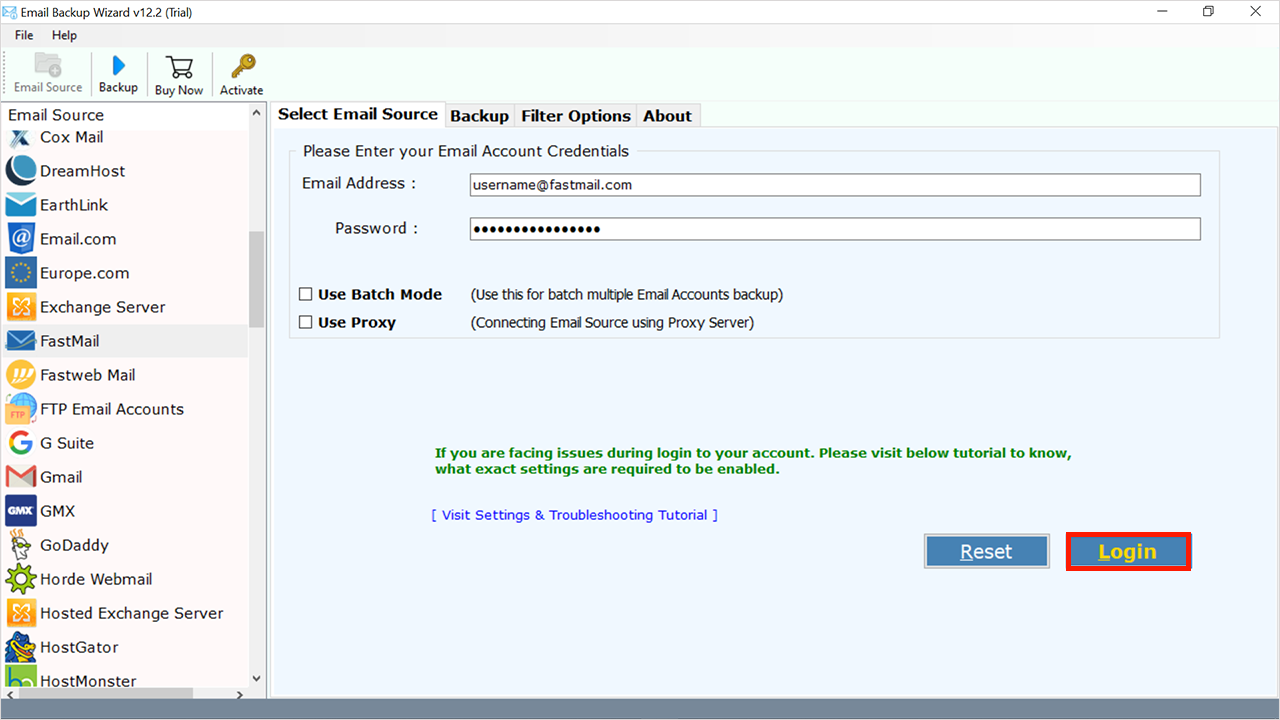Select the GMX icon
1280x720 pixels.
point(20,511)
